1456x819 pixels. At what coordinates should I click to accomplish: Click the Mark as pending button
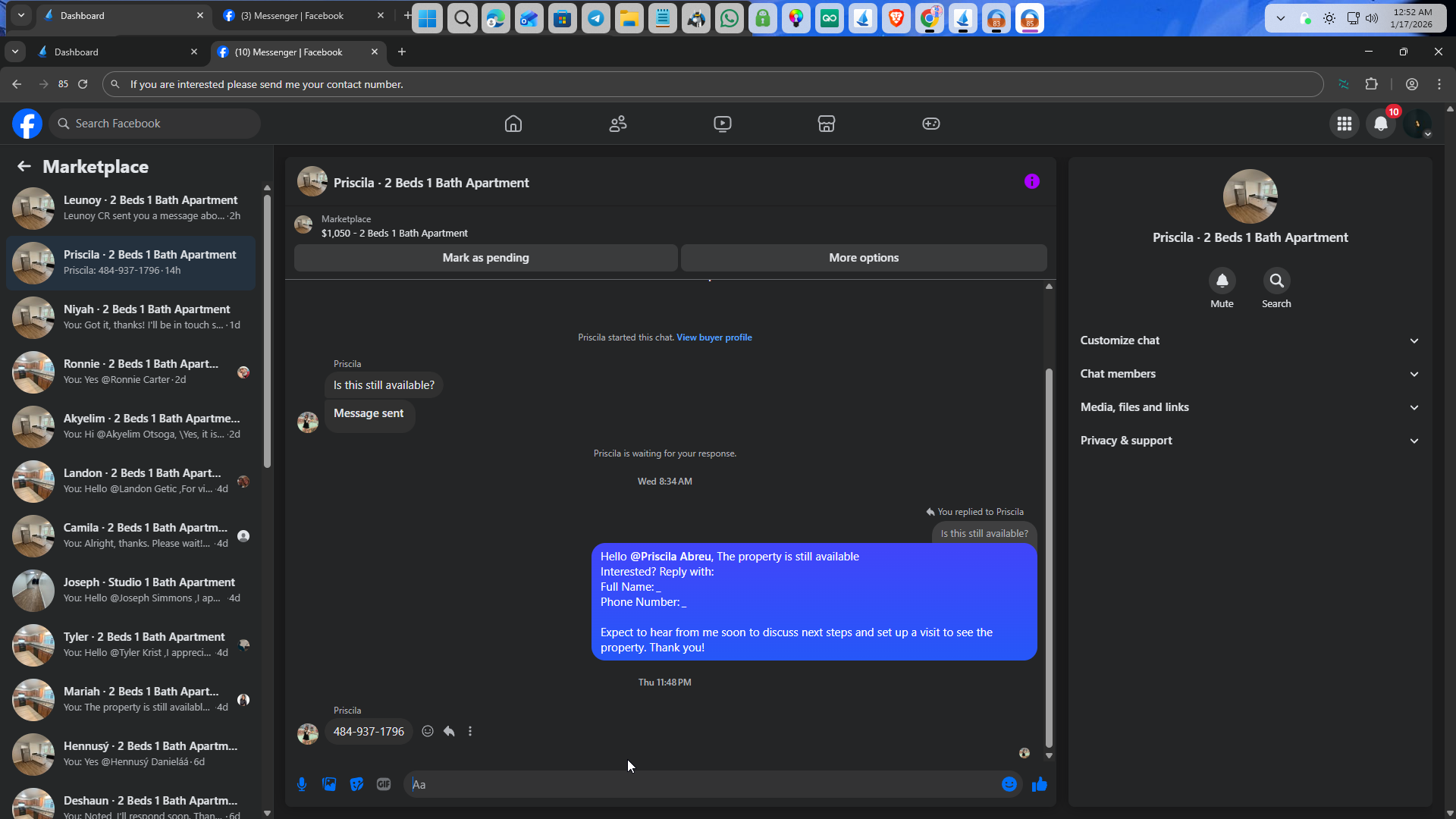pos(485,258)
